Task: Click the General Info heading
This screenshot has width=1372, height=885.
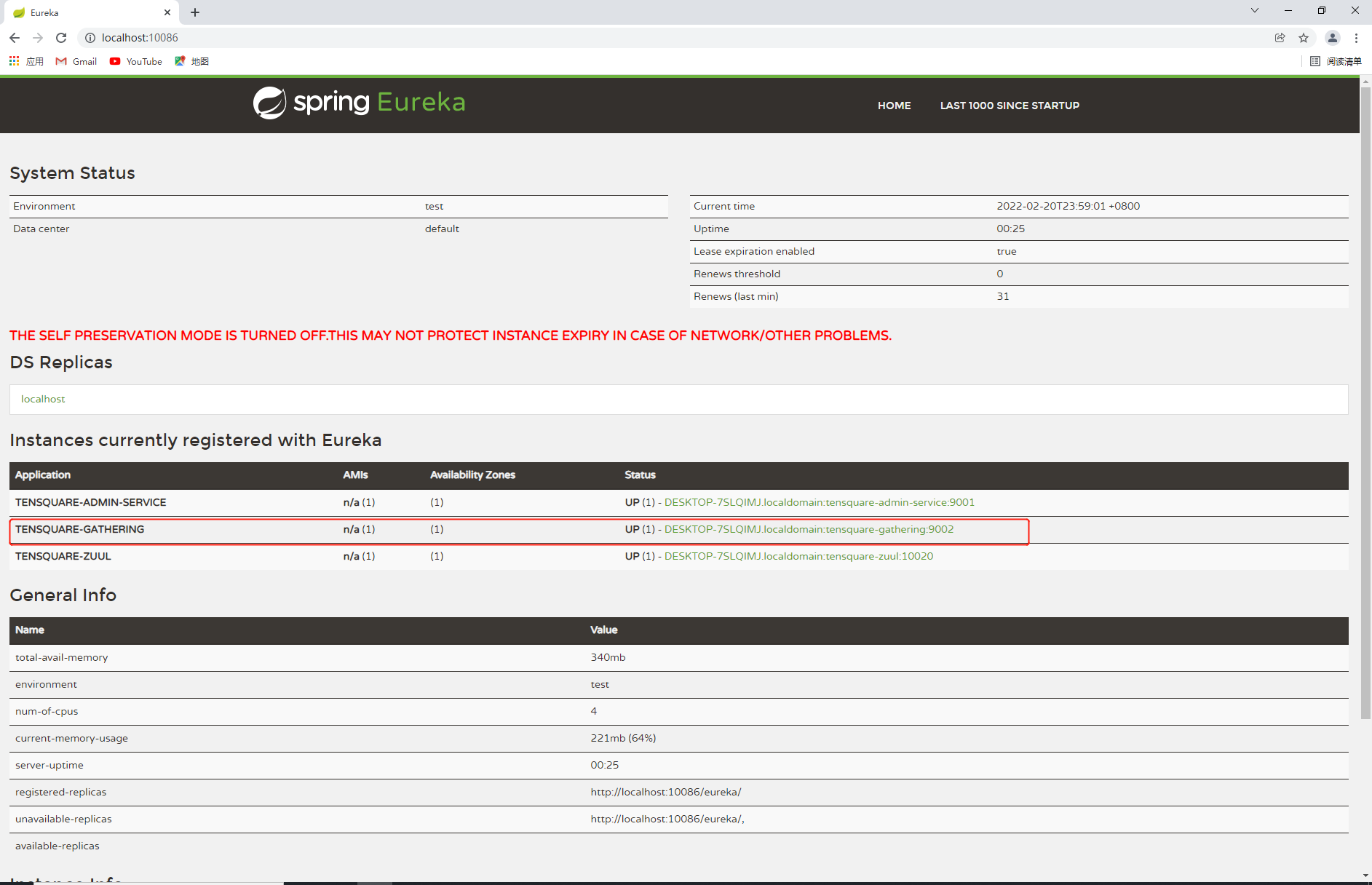Action: [63, 595]
